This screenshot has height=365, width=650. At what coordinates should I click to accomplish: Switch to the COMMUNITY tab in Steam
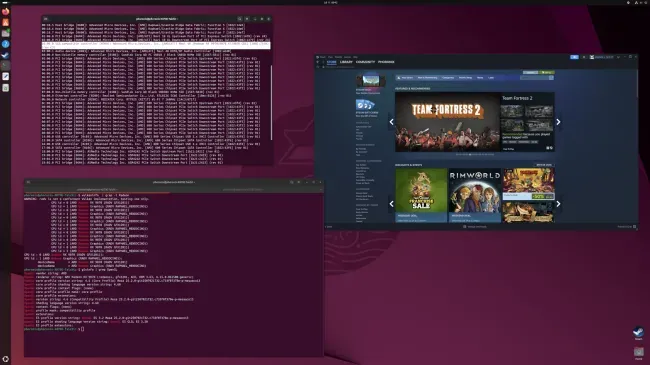tap(365, 62)
